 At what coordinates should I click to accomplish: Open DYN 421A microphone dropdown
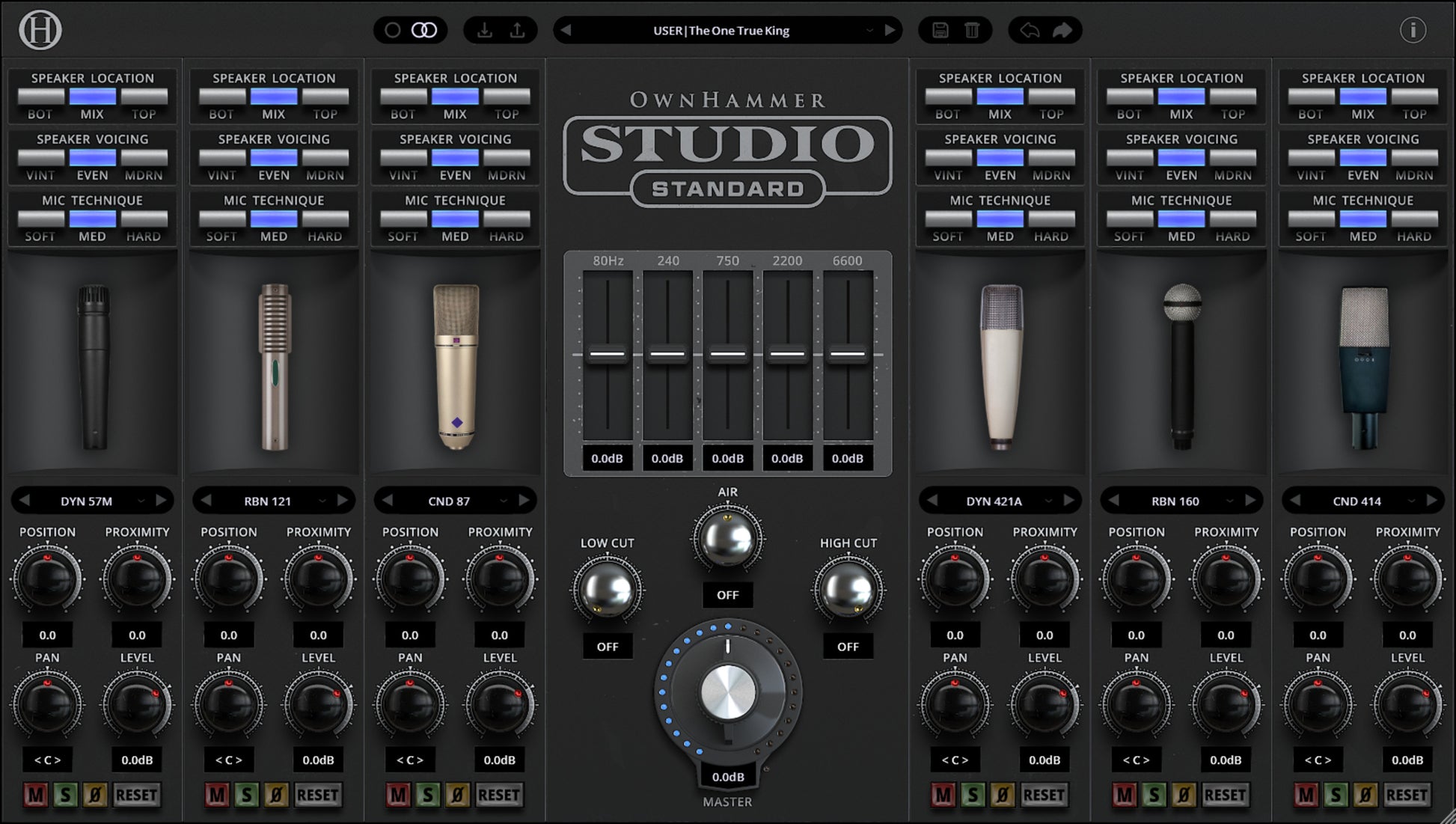1000,501
